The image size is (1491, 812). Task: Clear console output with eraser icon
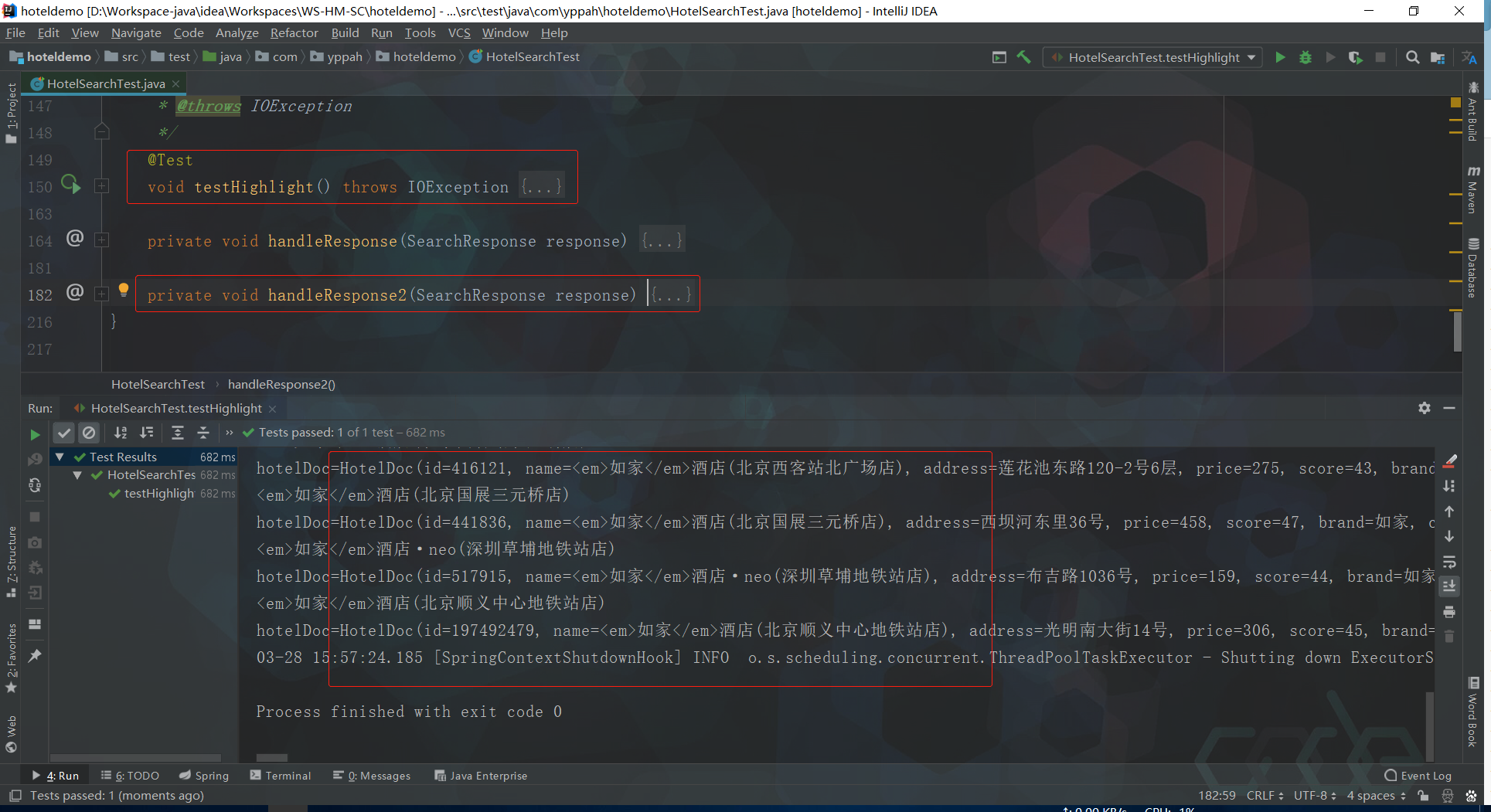point(1450,461)
